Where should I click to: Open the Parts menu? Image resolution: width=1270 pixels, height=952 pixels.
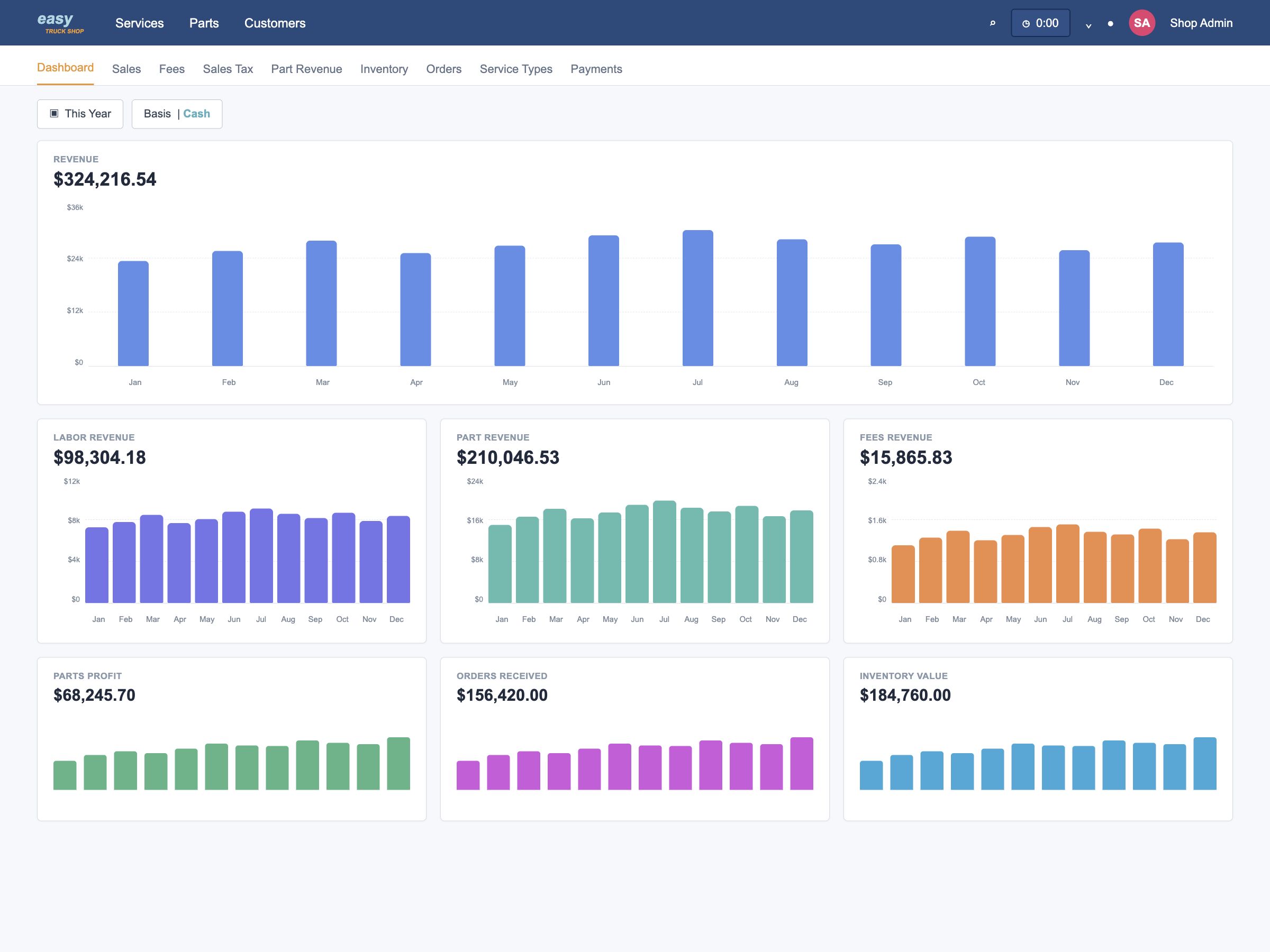tap(204, 23)
